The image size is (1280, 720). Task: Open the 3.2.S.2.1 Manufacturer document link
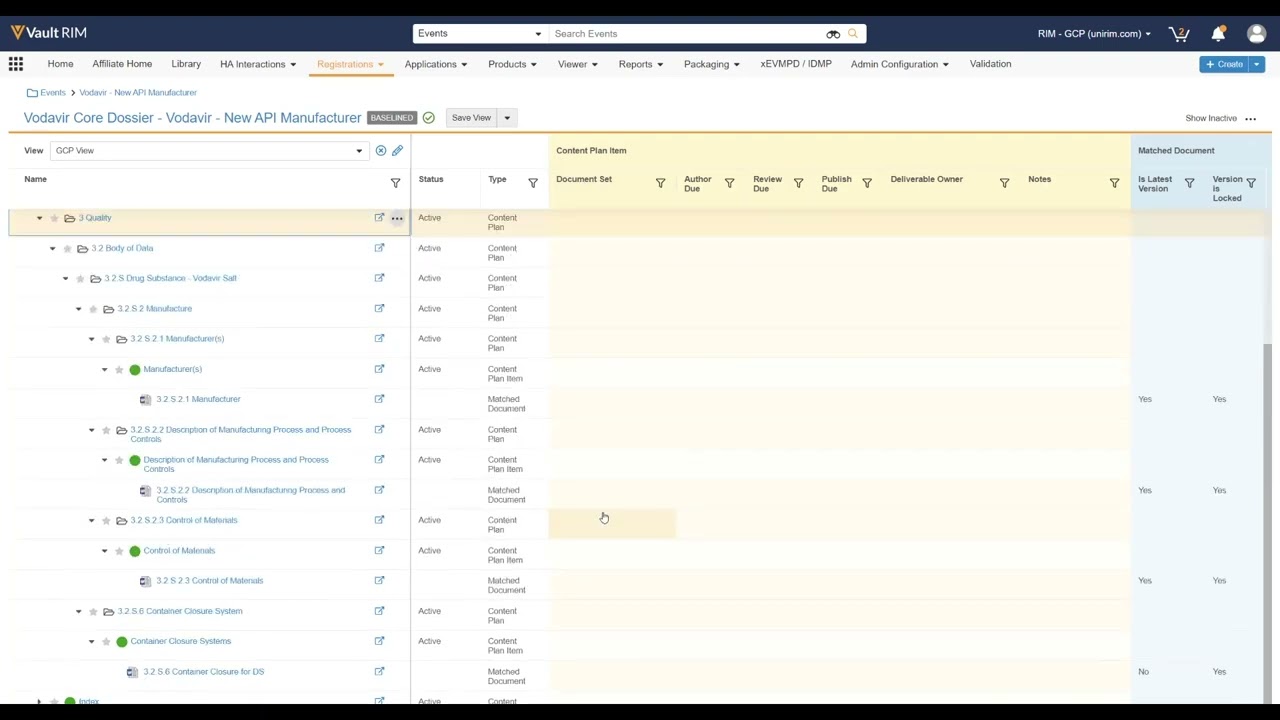click(x=198, y=399)
